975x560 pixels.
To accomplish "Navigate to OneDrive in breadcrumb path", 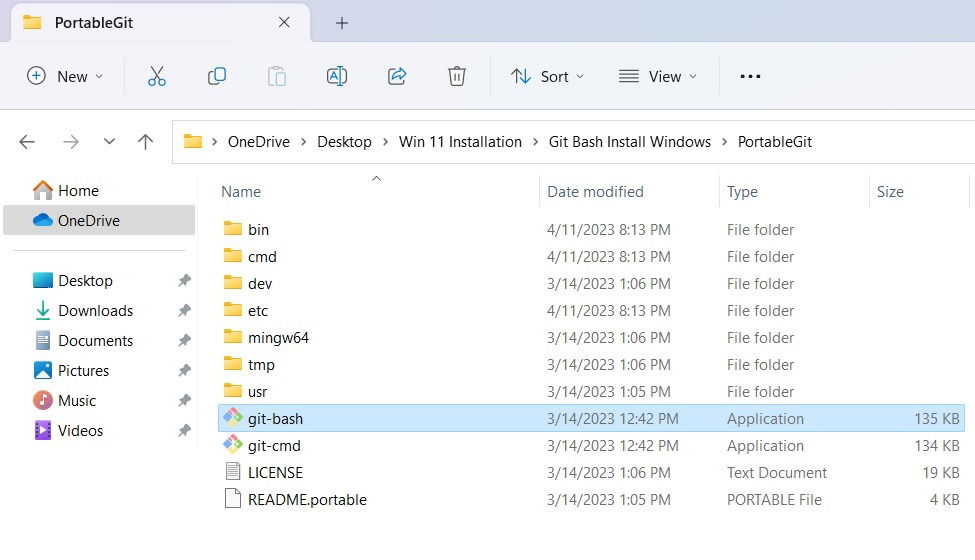I will 259,142.
